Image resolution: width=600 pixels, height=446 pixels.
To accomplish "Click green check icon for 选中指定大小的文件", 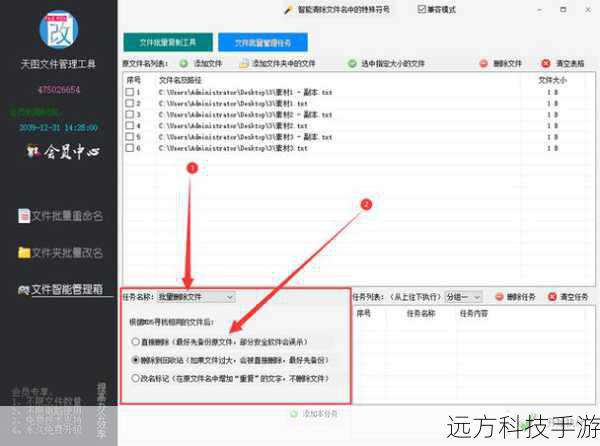I will (352, 63).
